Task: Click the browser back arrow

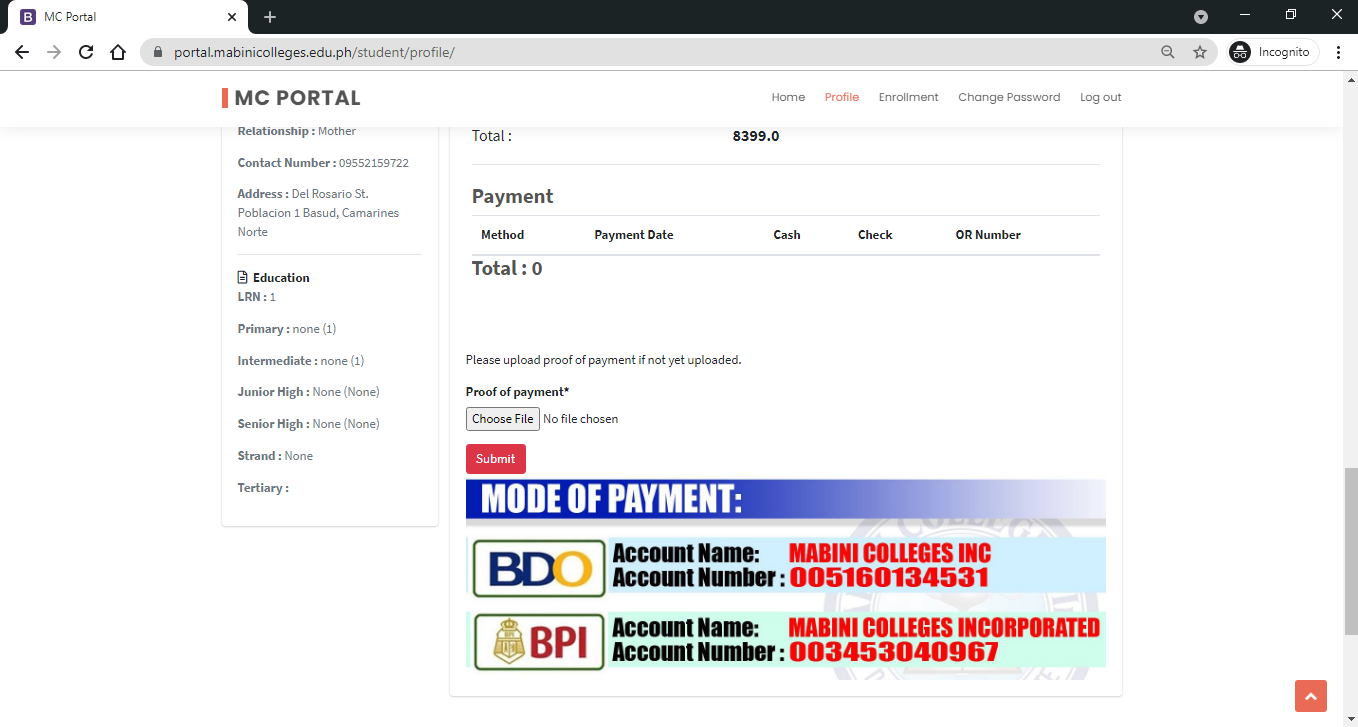Action: 22,52
